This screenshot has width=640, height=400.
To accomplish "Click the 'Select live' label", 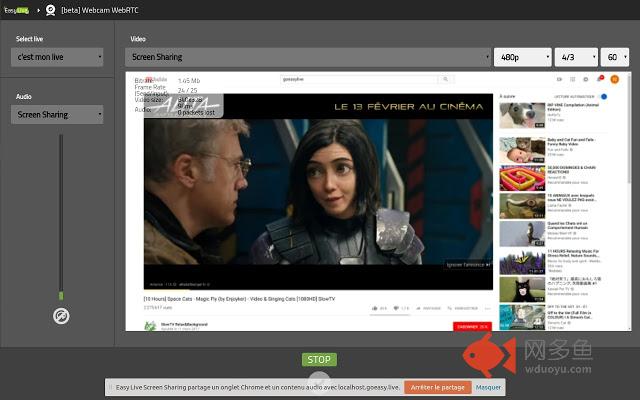I will point(29,39).
